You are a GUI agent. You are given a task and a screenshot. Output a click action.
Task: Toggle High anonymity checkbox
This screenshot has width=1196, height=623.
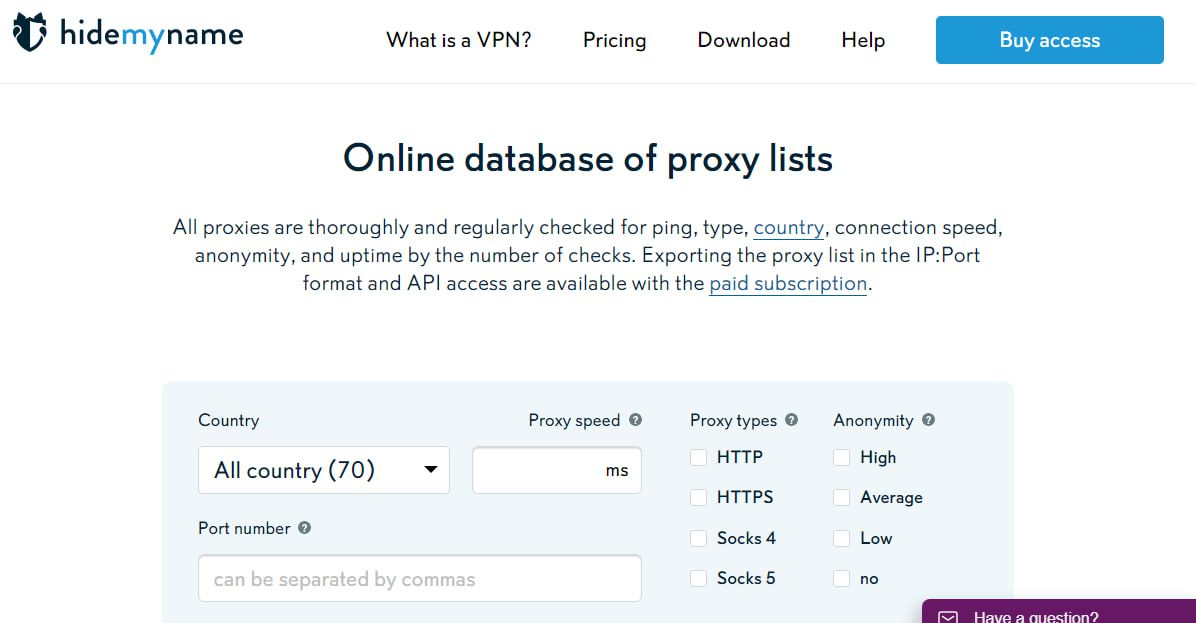coord(842,458)
